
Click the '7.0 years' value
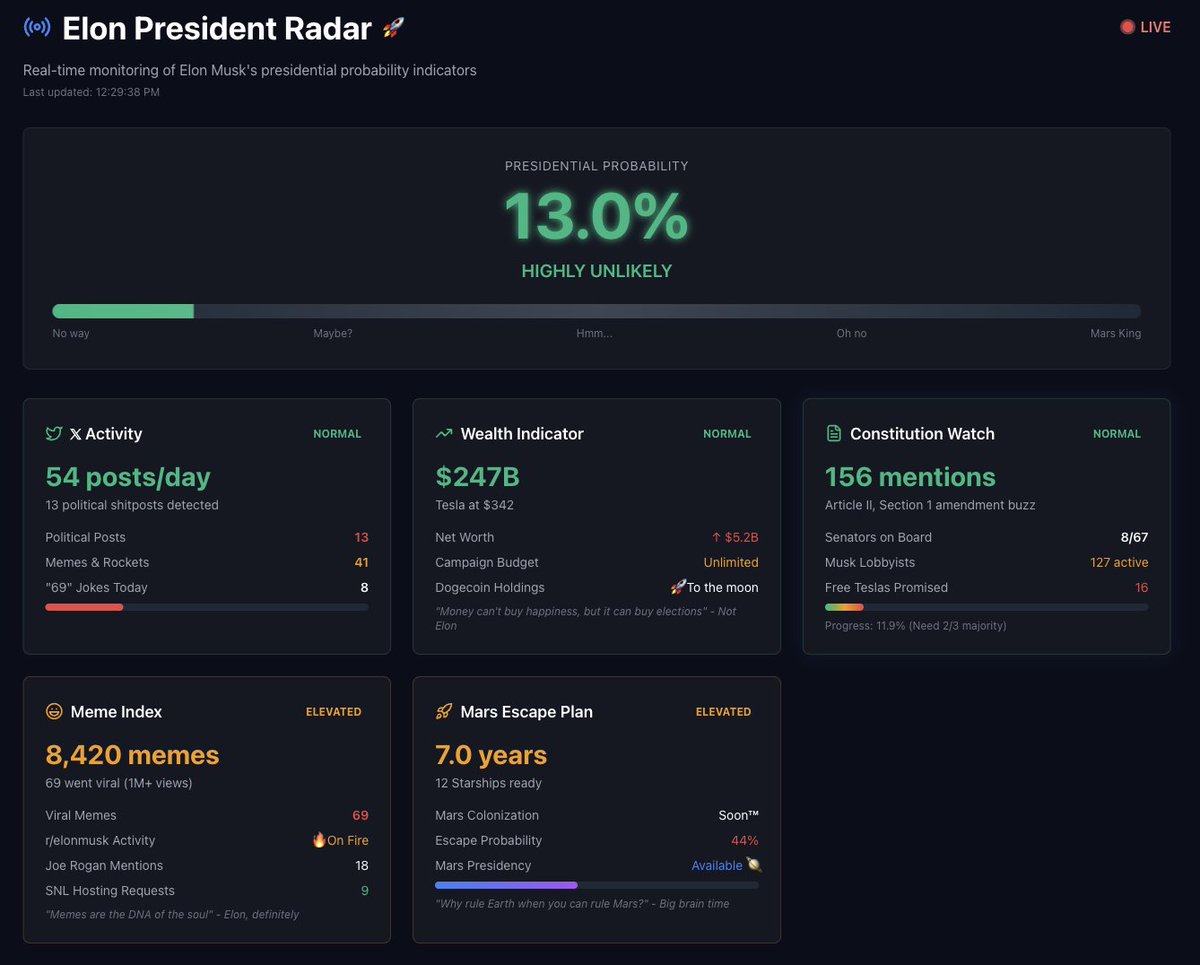pyautogui.click(x=491, y=755)
